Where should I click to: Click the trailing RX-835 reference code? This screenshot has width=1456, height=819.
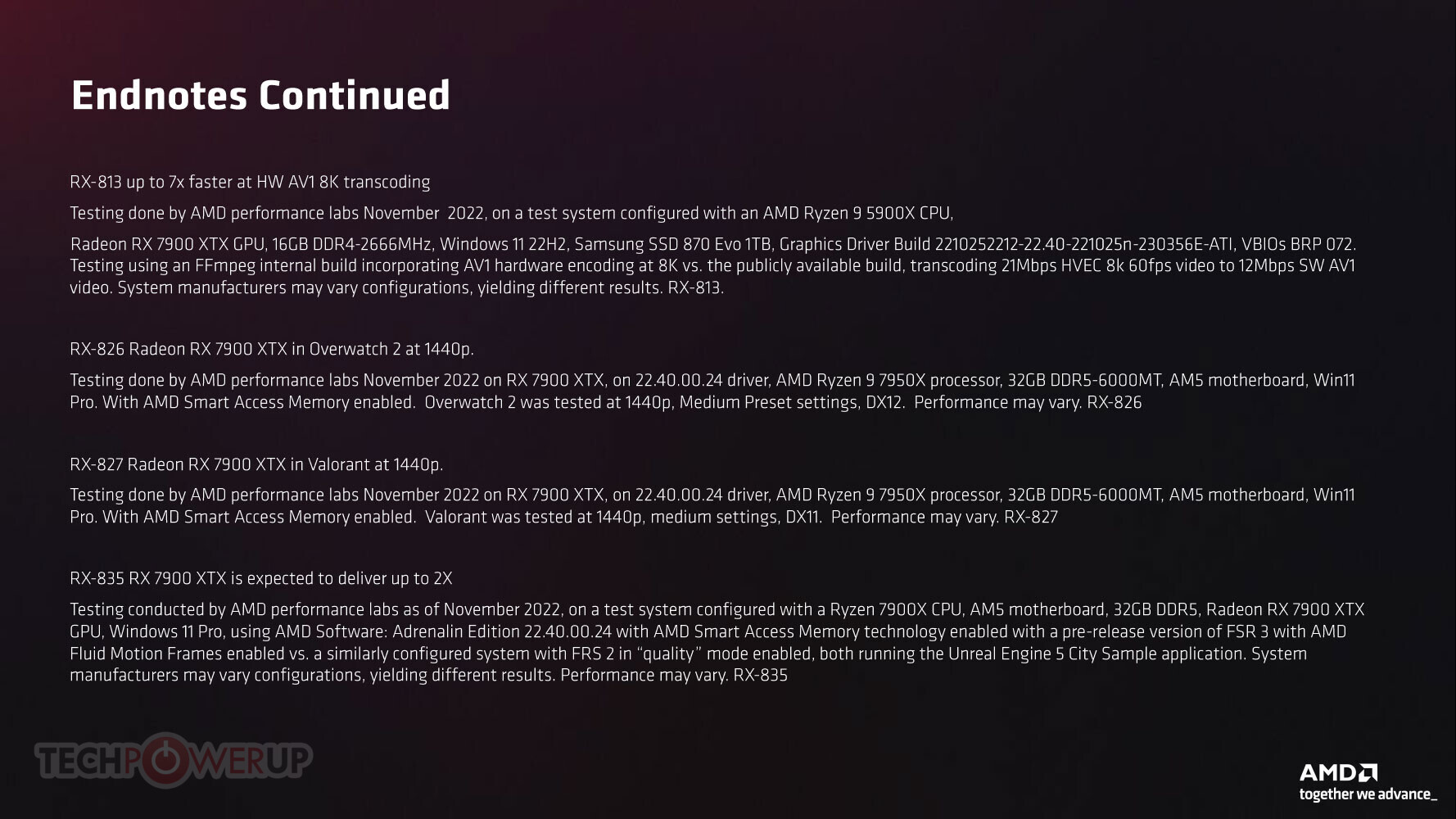760,676
